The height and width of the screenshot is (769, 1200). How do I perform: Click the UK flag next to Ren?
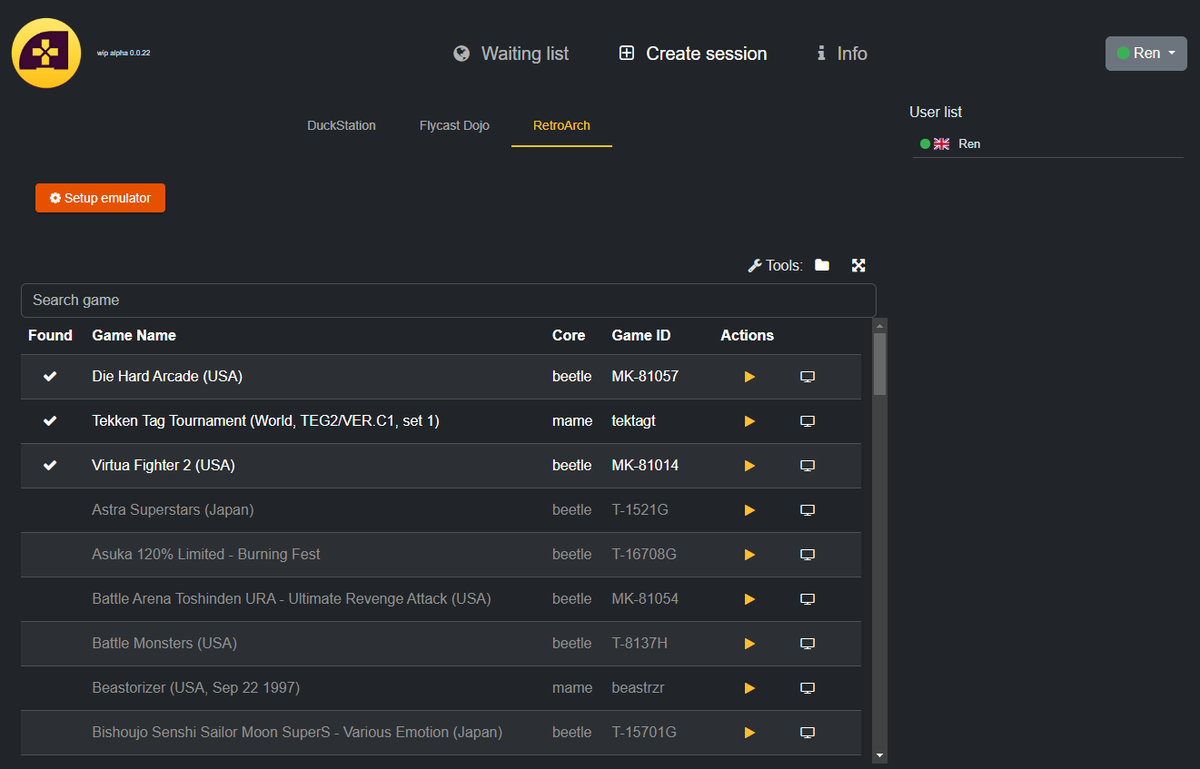tap(941, 143)
